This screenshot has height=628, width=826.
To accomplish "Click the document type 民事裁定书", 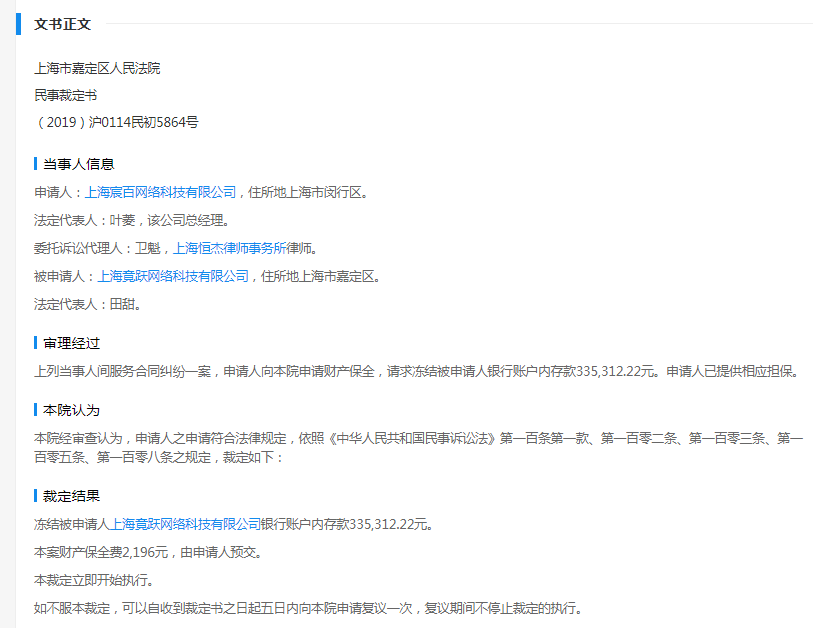I will pyautogui.click(x=65, y=95).
